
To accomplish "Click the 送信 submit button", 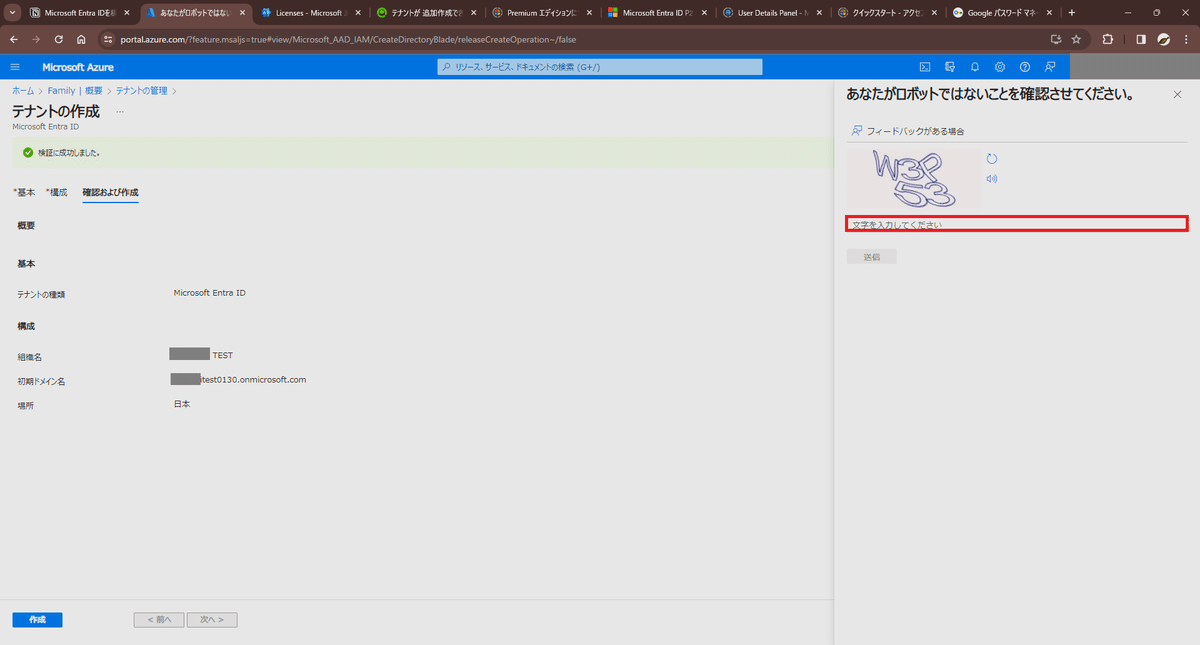I will coord(871,257).
